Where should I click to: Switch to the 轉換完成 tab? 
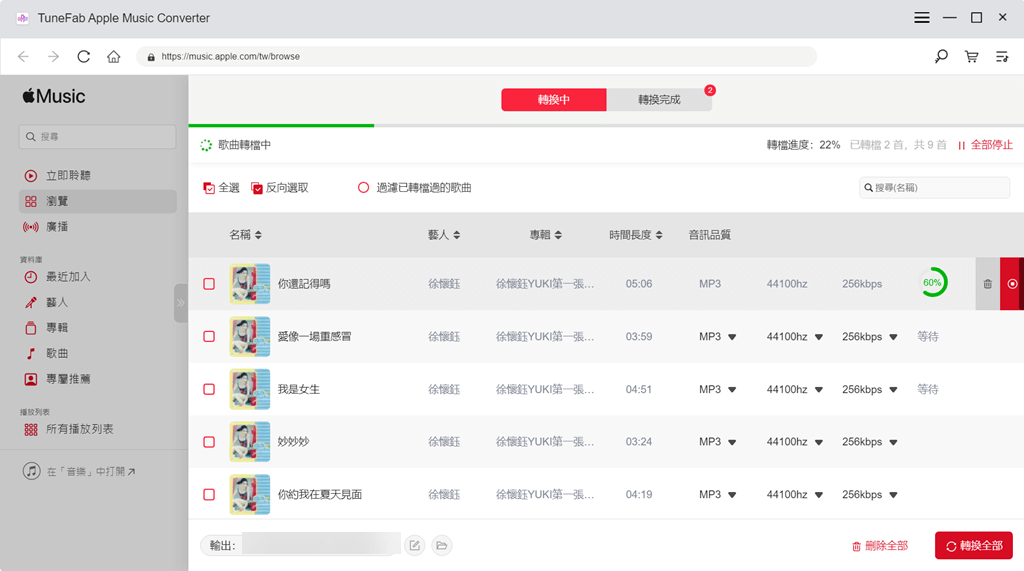pos(659,100)
